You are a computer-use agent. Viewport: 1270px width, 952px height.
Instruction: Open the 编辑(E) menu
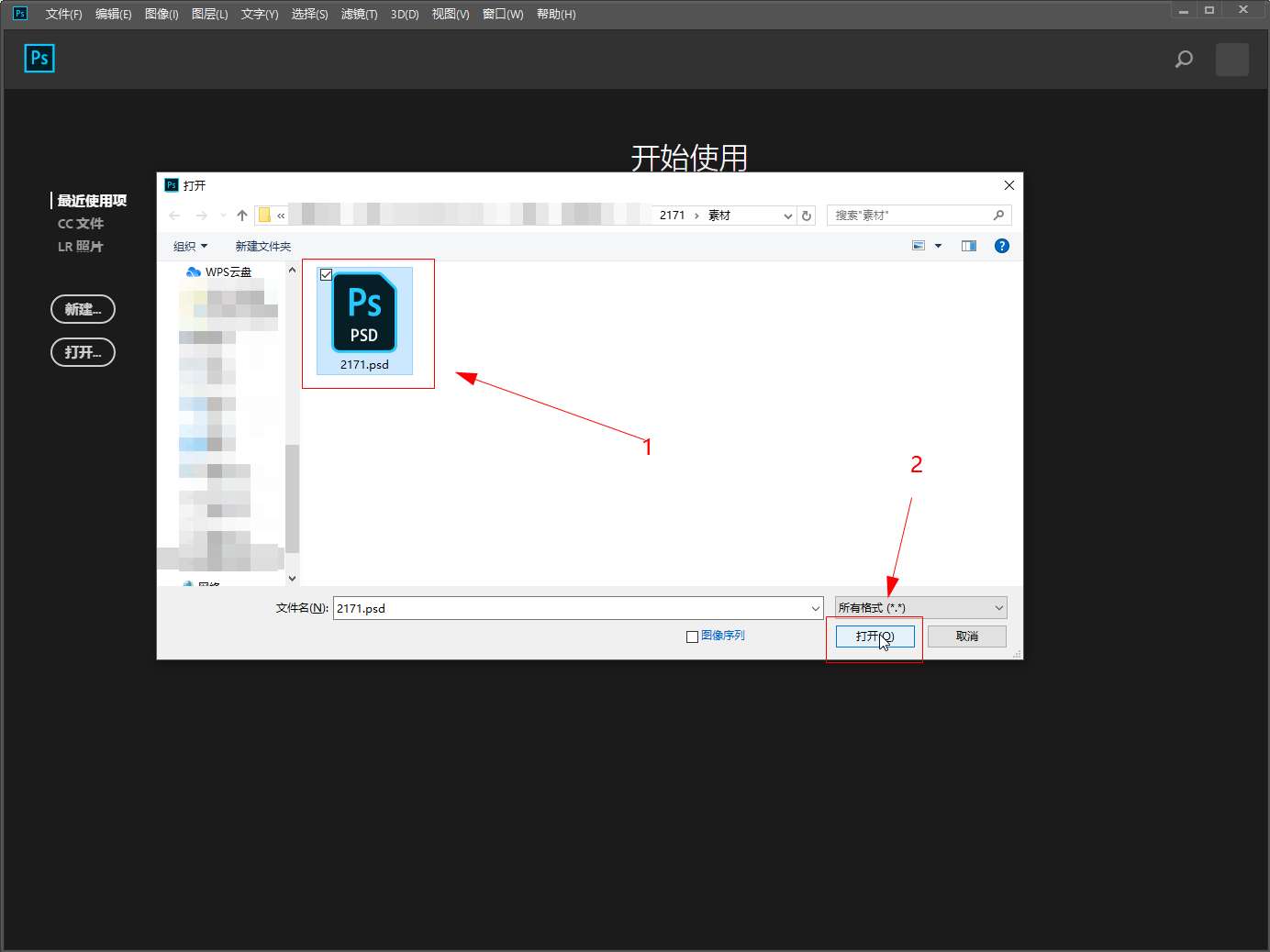point(114,14)
